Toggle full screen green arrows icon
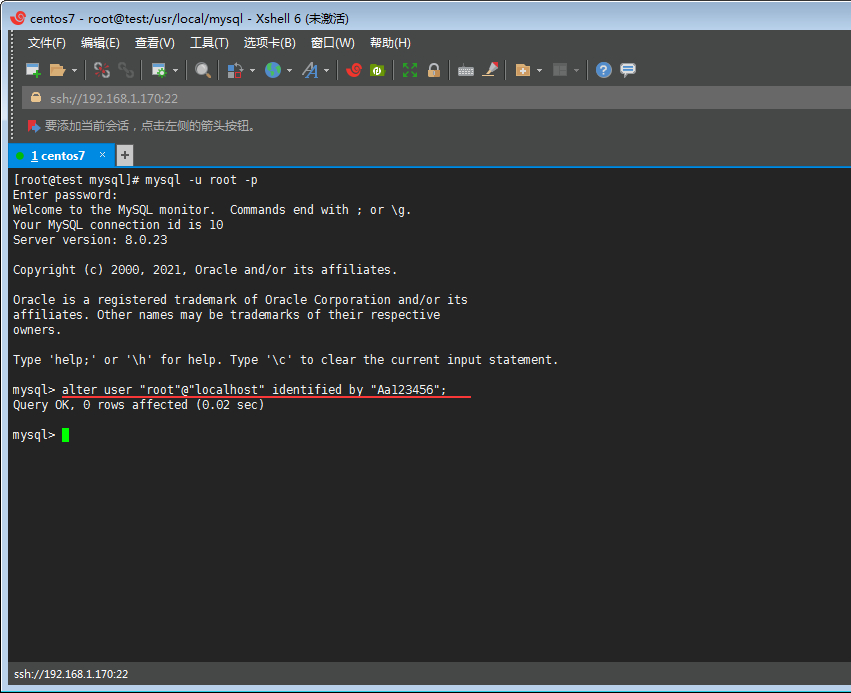The width and height of the screenshot is (851, 693). pyautogui.click(x=410, y=70)
